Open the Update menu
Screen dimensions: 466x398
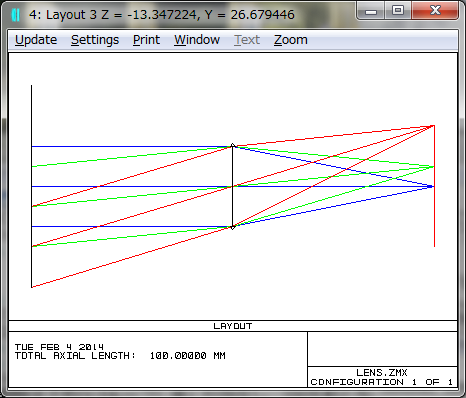pyautogui.click(x=36, y=40)
